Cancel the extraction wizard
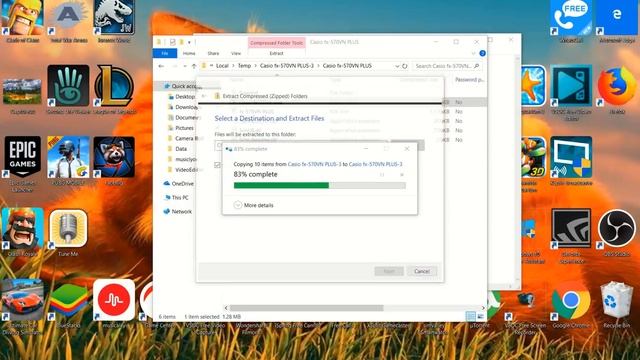This screenshot has height=360, width=640. pyautogui.click(x=422, y=271)
